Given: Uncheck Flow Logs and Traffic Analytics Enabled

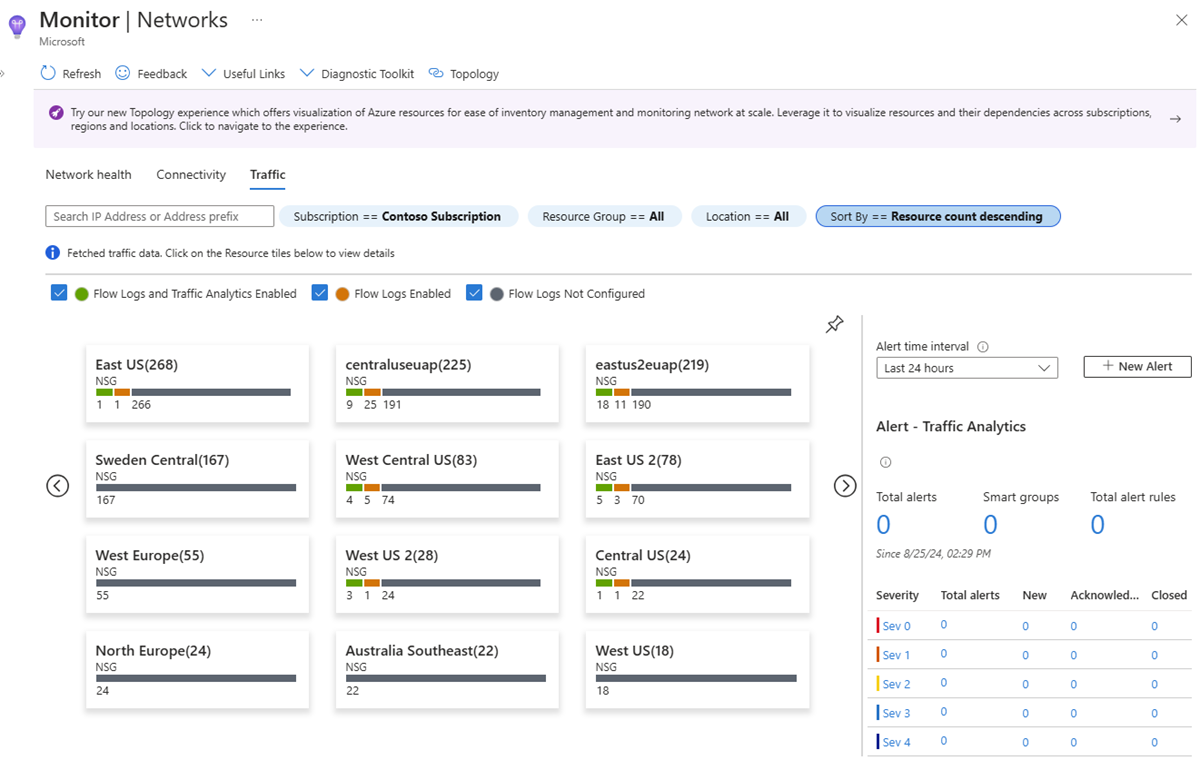Looking at the screenshot, I should (58, 293).
